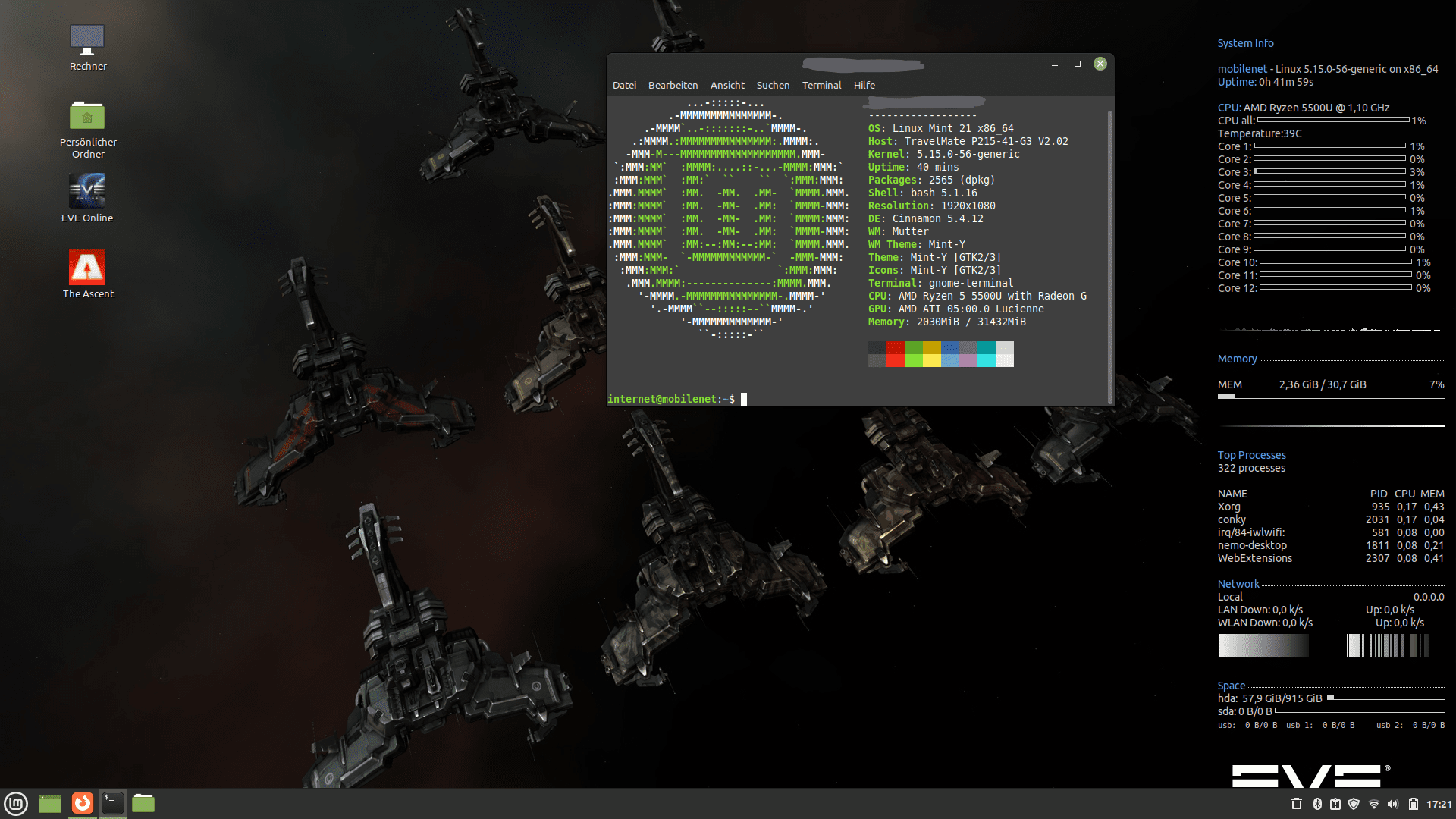Open the Suchen menu in terminal
This screenshot has width=1456, height=819.
(773, 85)
